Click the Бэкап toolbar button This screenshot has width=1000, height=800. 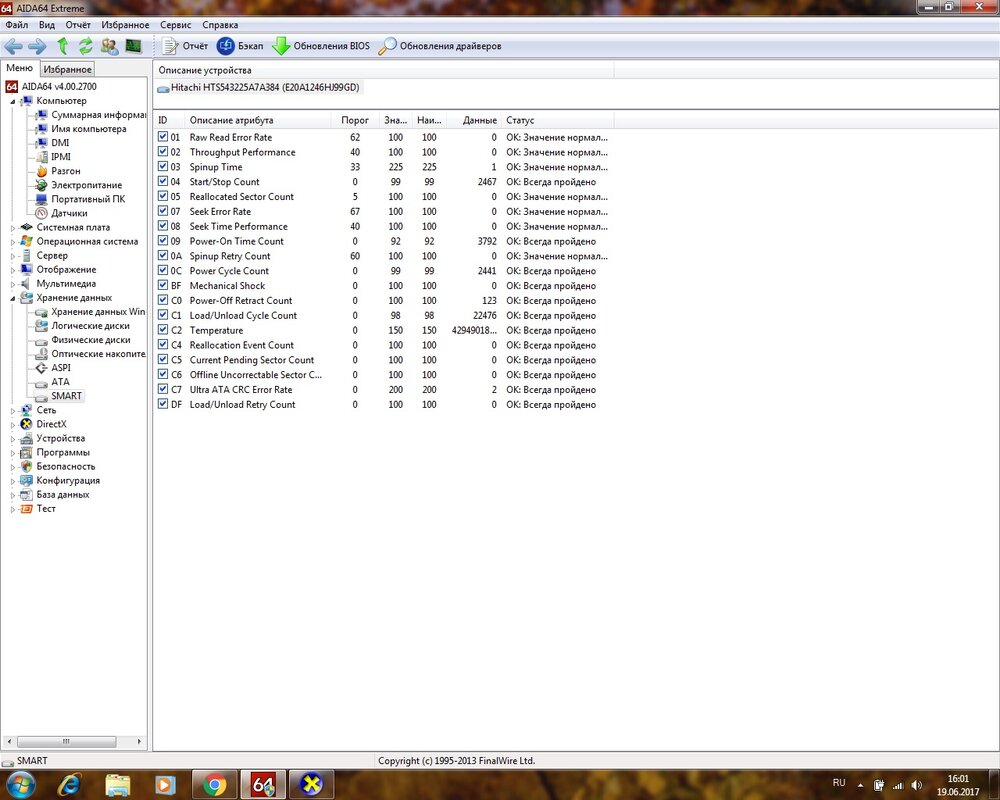click(240, 46)
